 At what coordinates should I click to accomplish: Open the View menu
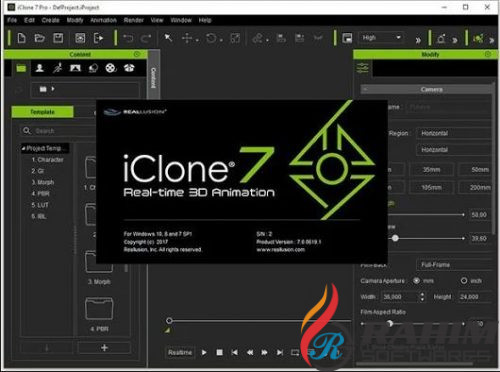coord(157,20)
